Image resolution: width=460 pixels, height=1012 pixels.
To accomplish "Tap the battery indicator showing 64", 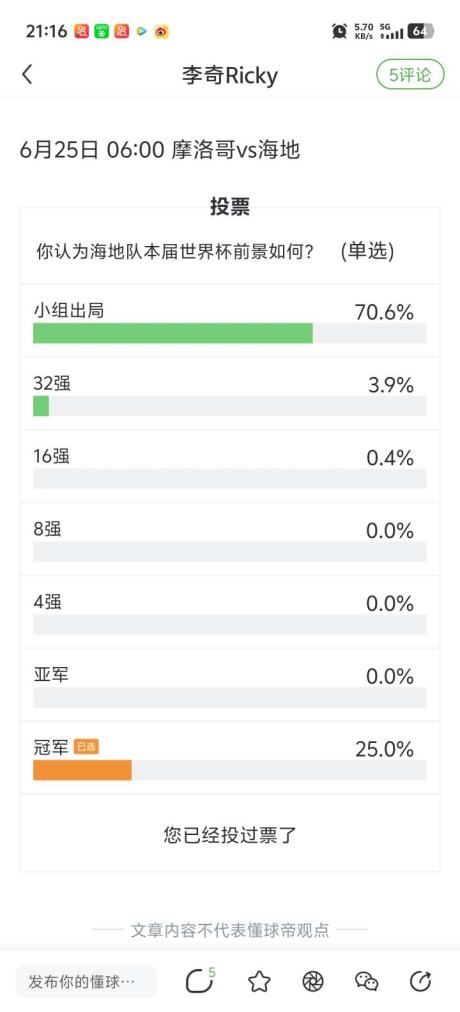I will point(421,31).
